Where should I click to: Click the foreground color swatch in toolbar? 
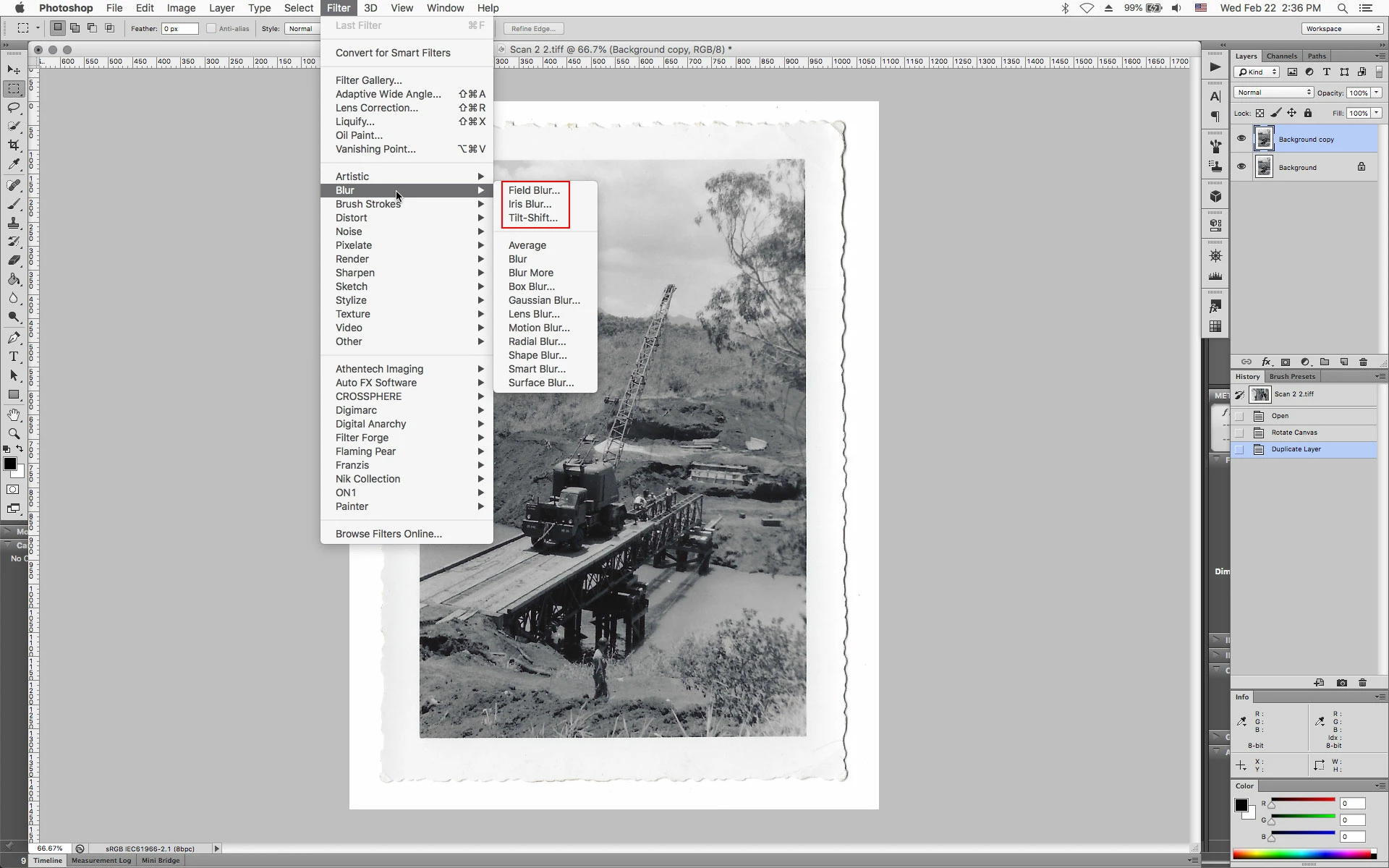point(9,464)
